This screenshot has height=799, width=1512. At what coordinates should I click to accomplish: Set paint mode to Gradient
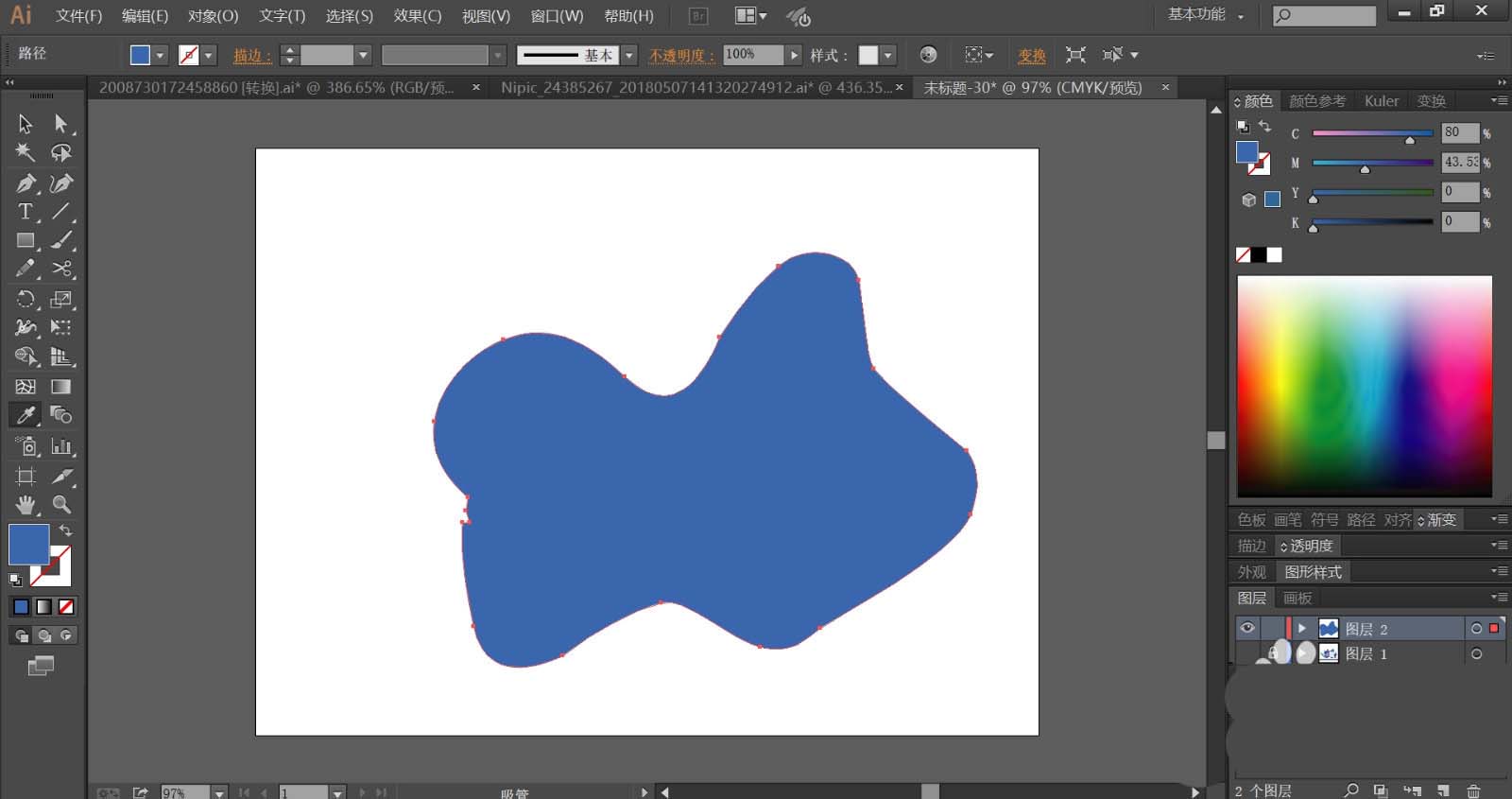[43, 607]
